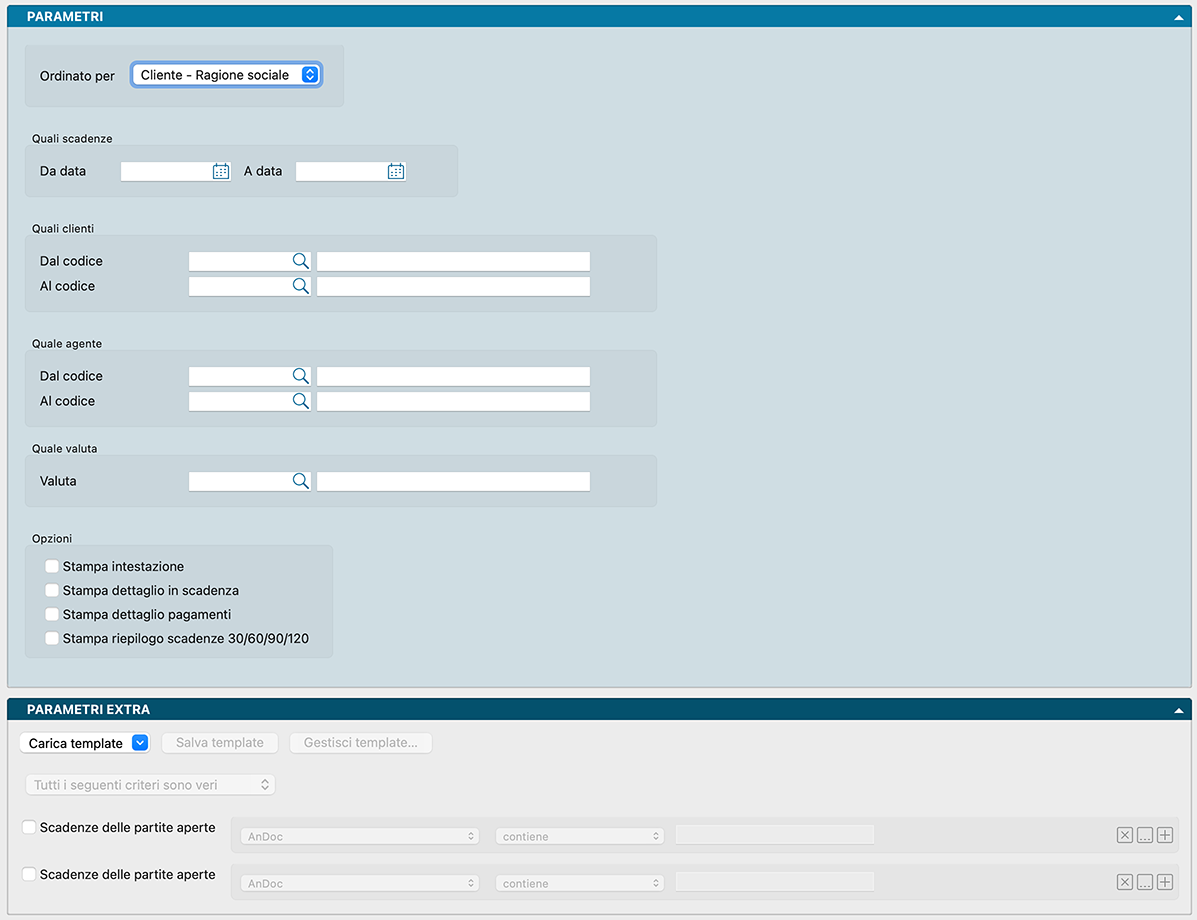Tick Stampa dettaglio in scadenza

52,591
